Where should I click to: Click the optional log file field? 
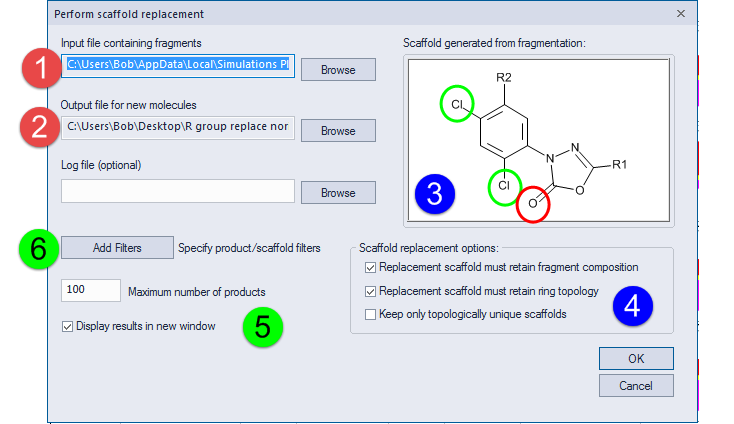click(178, 191)
